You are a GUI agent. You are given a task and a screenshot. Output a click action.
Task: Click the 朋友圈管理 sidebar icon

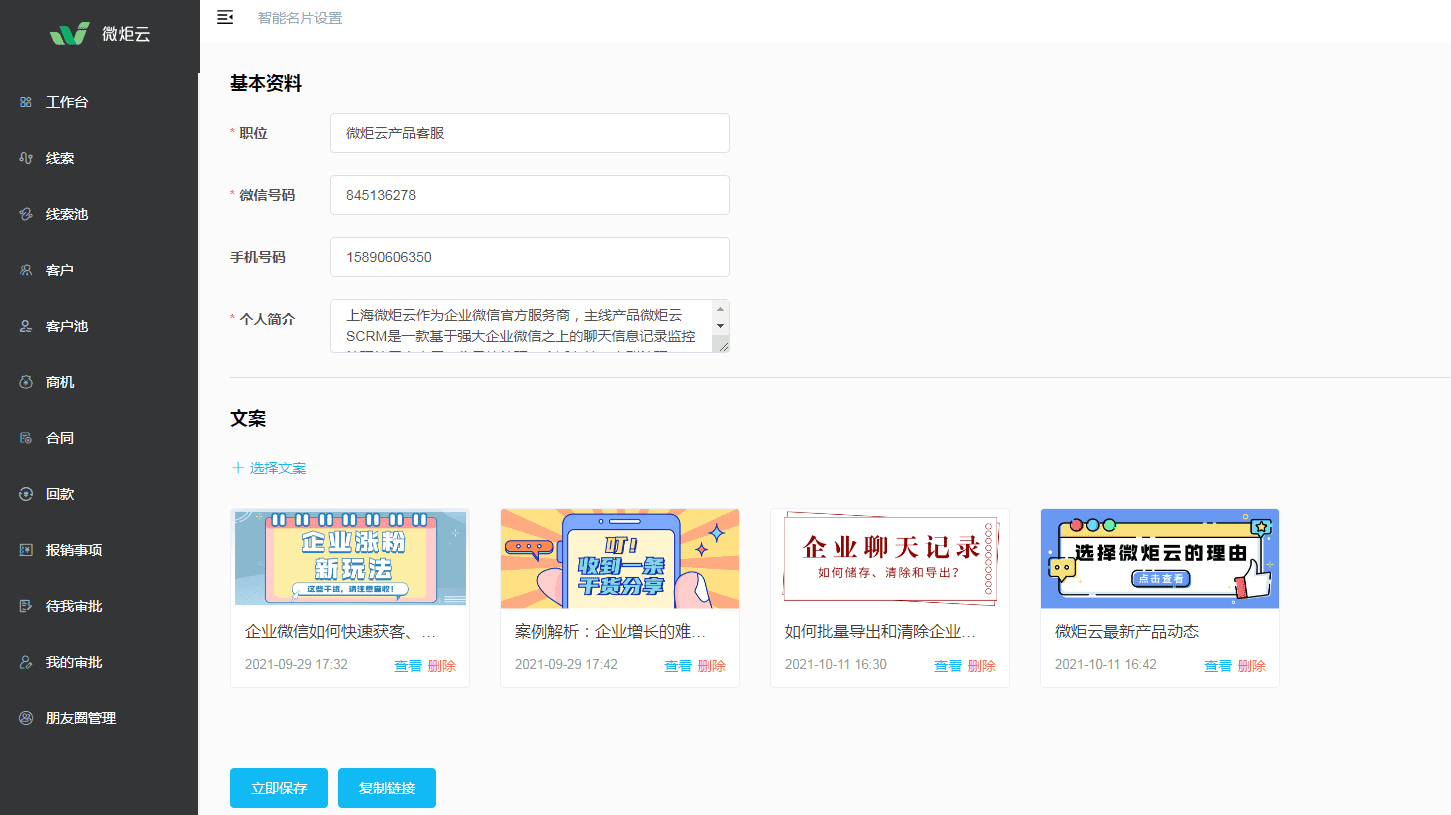[x=25, y=718]
